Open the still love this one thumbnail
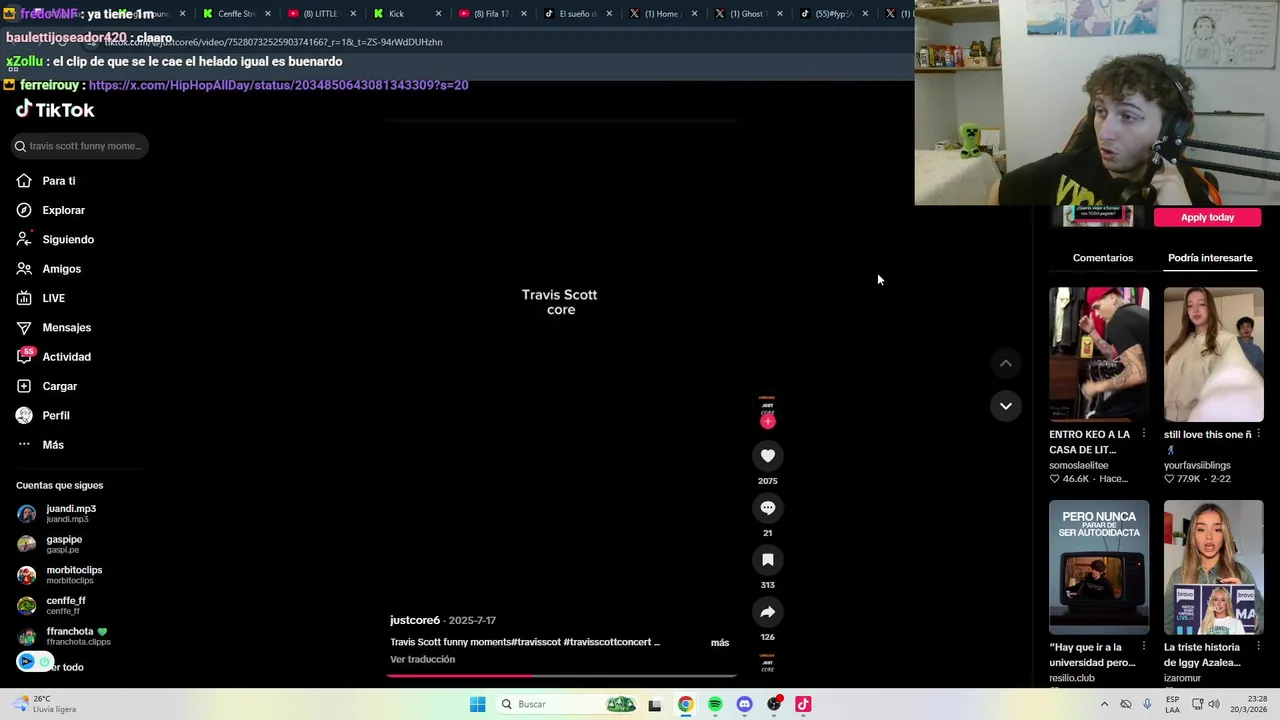The width and height of the screenshot is (1280, 720). tap(1213, 354)
